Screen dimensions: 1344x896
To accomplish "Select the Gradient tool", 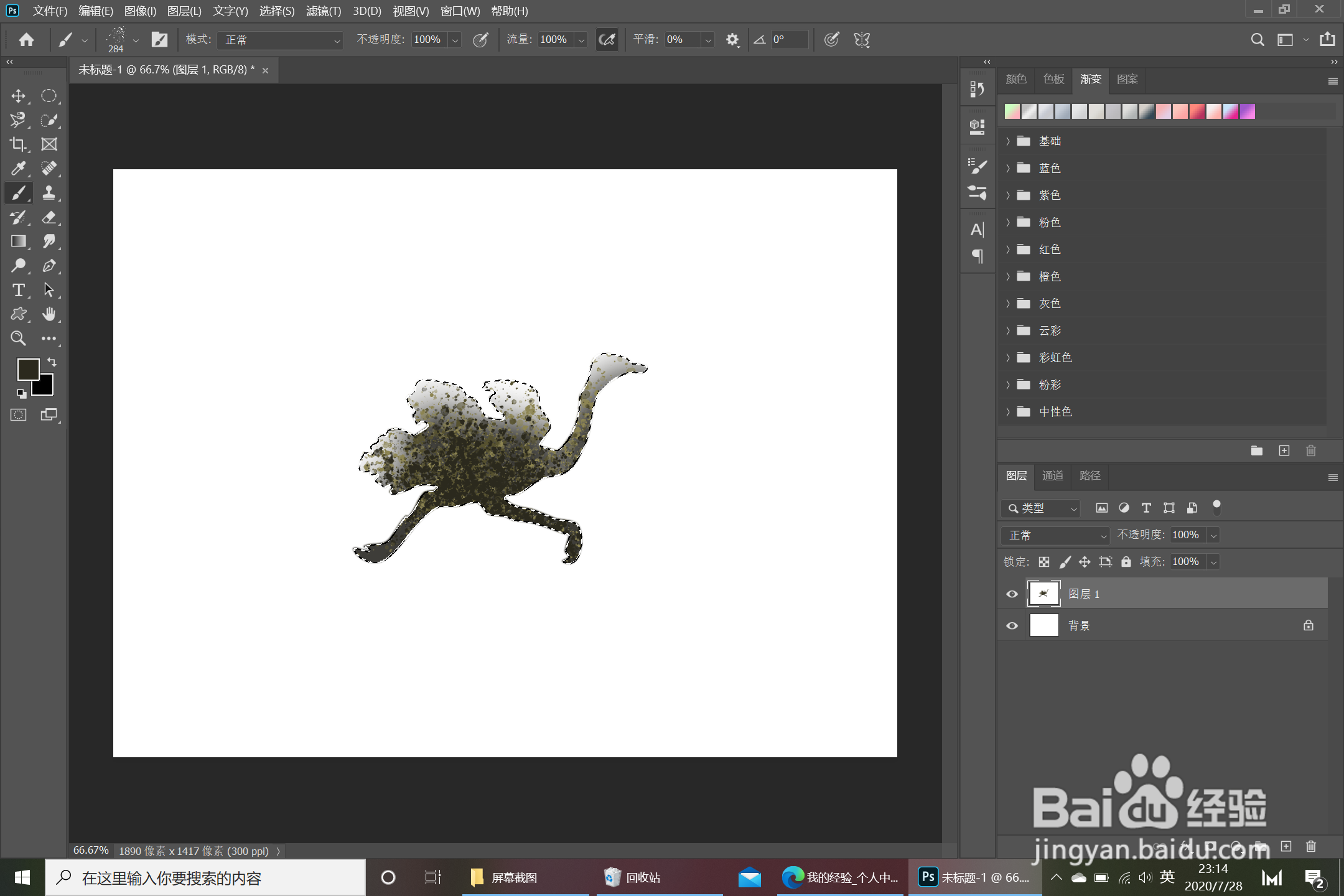I will pos(18,241).
